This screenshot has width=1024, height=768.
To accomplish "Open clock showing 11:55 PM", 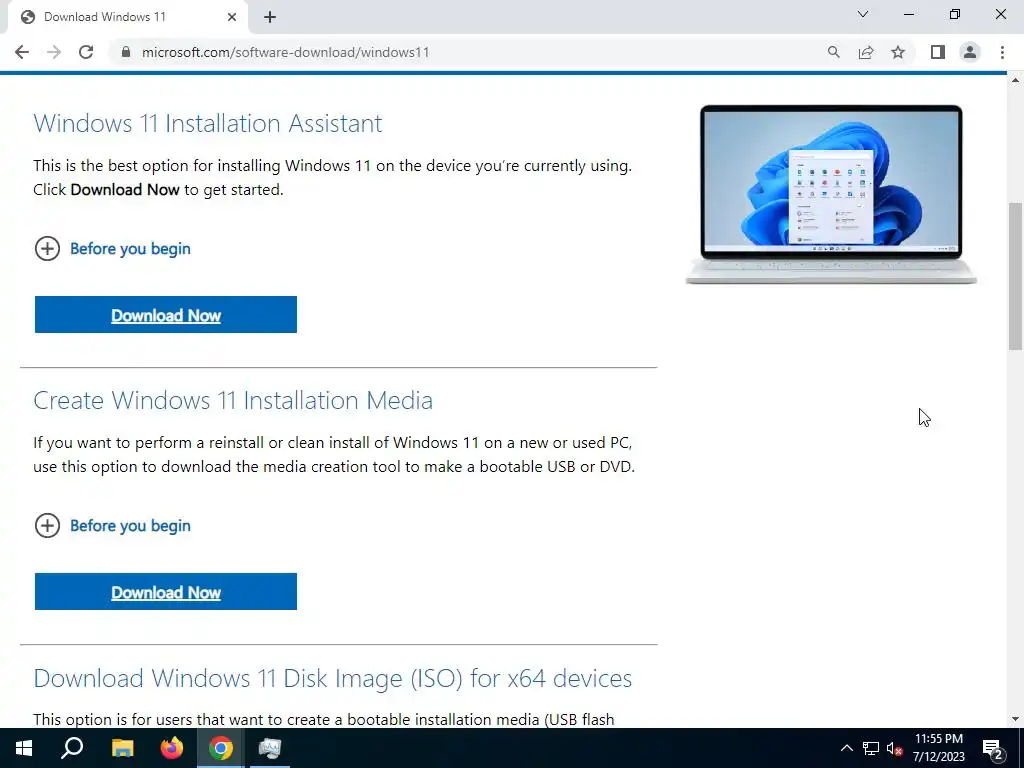I will [x=938, y=748].
